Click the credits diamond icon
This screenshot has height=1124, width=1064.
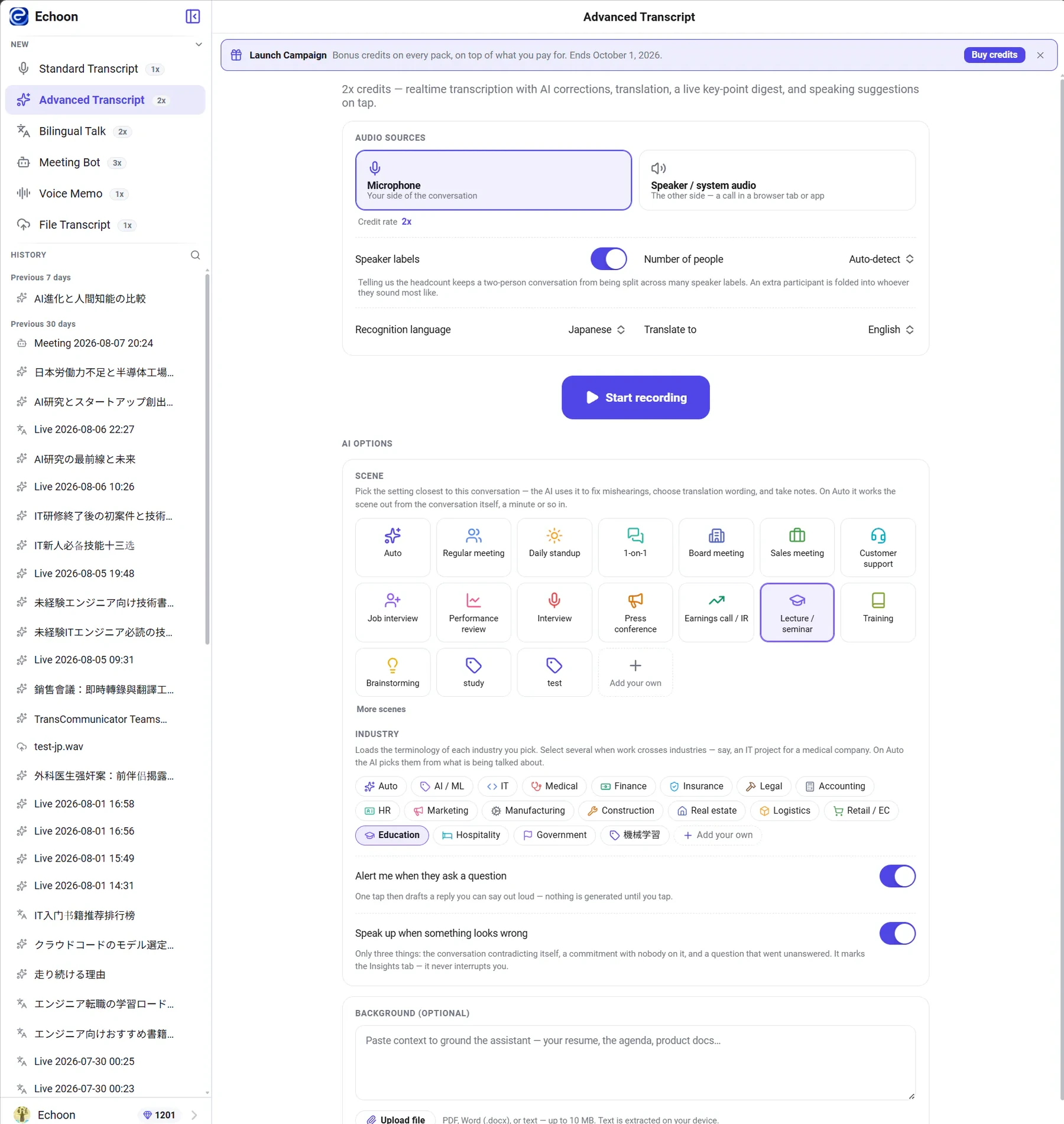(x=148, y=1115)
